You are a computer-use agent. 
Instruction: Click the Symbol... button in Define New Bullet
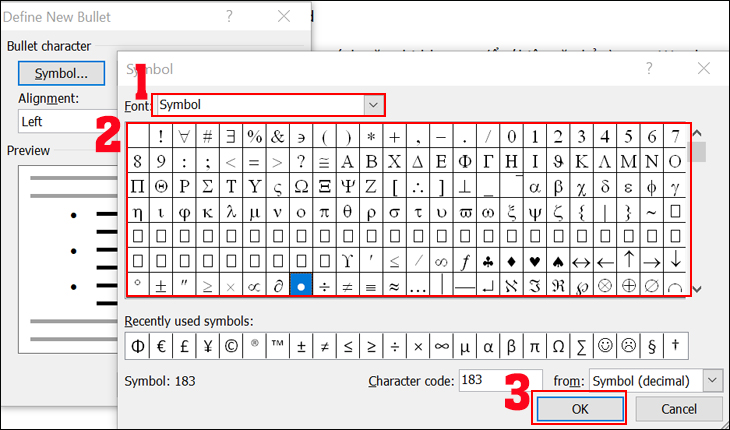coord(61,74)
